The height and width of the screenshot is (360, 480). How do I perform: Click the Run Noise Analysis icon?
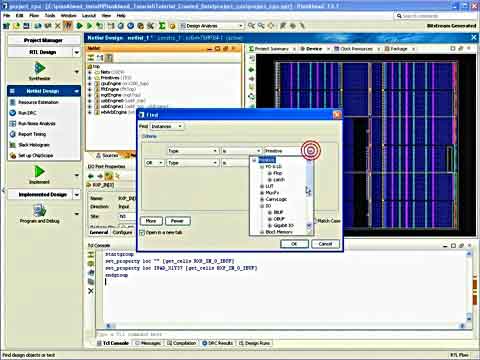(x=13, y=123)
